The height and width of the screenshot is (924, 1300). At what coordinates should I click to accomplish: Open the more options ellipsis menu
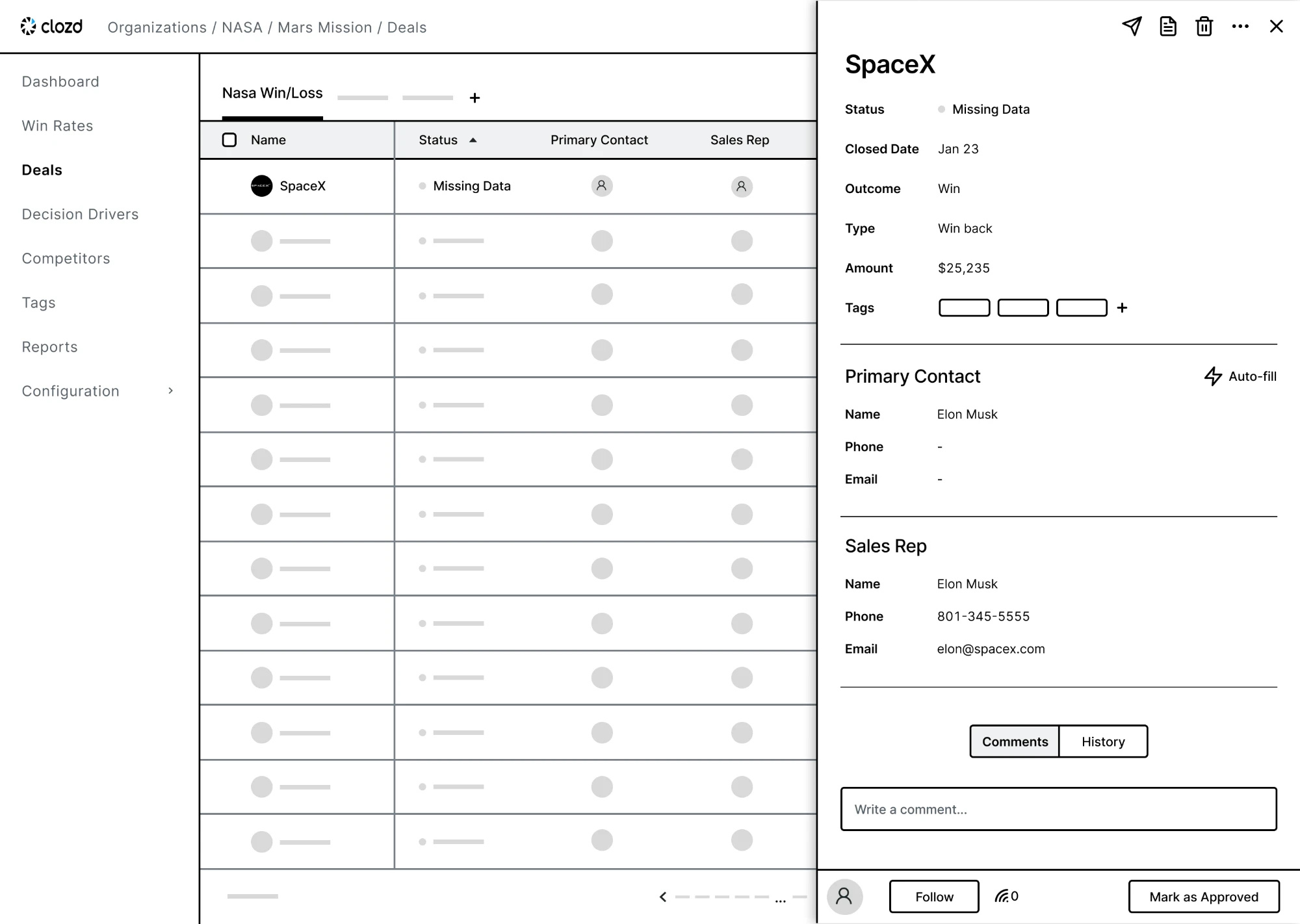tap(1240, 27)
